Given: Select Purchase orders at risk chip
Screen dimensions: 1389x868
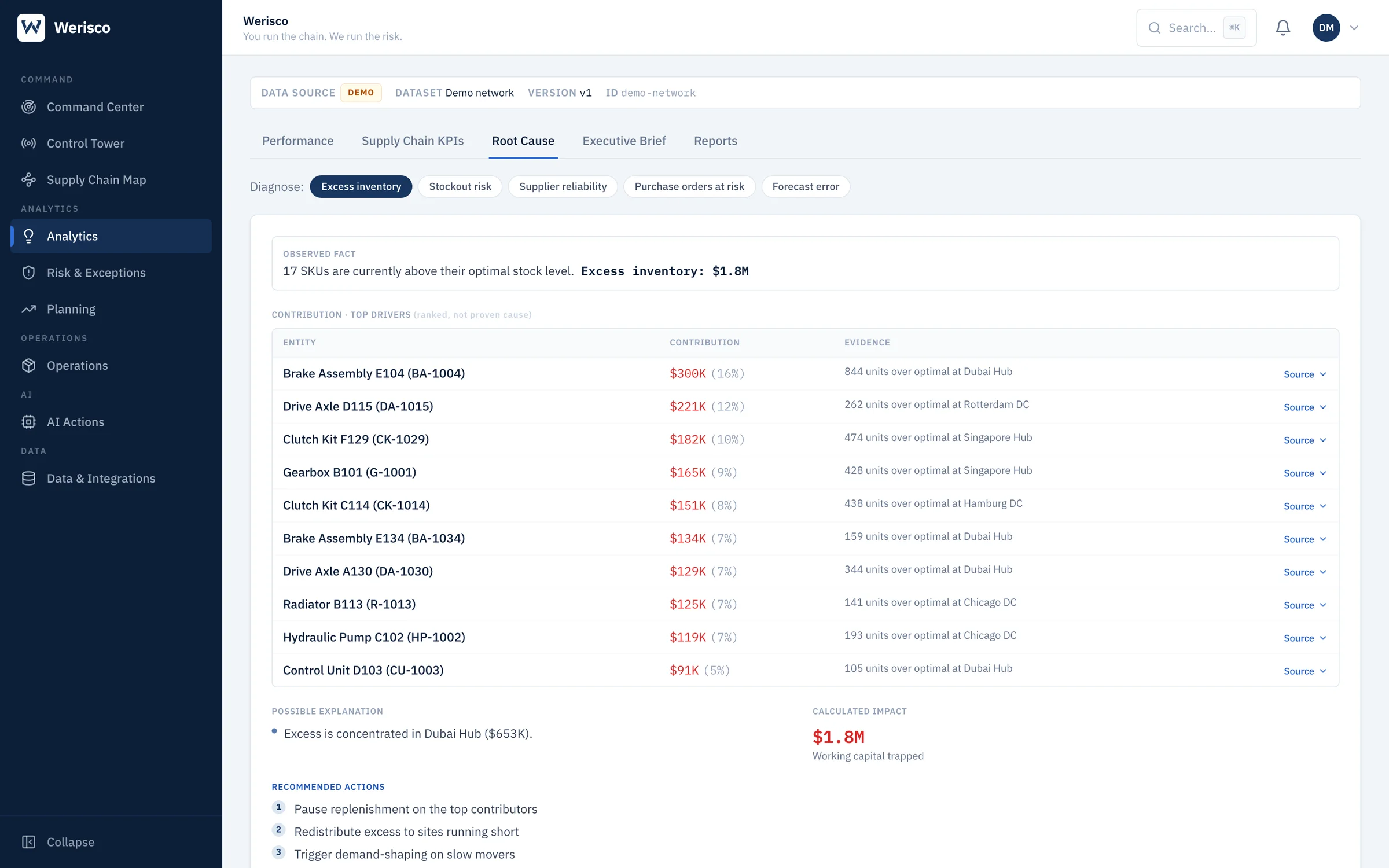Looking at the screenshot, I should pos(689,186).
